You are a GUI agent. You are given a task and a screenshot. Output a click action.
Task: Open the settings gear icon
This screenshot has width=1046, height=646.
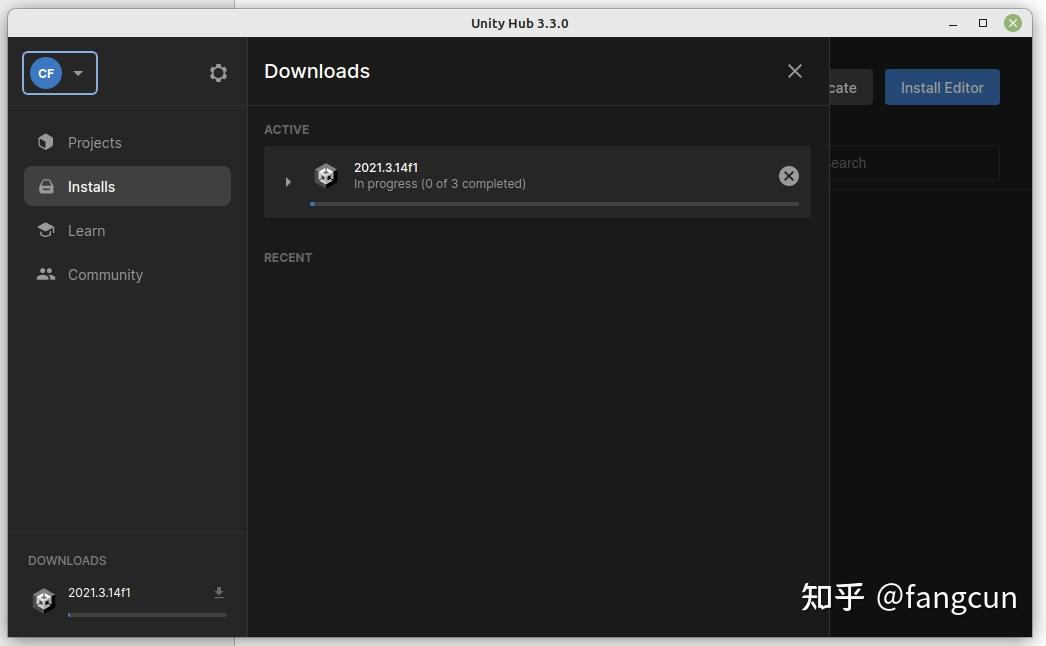(x=218, y=72)
